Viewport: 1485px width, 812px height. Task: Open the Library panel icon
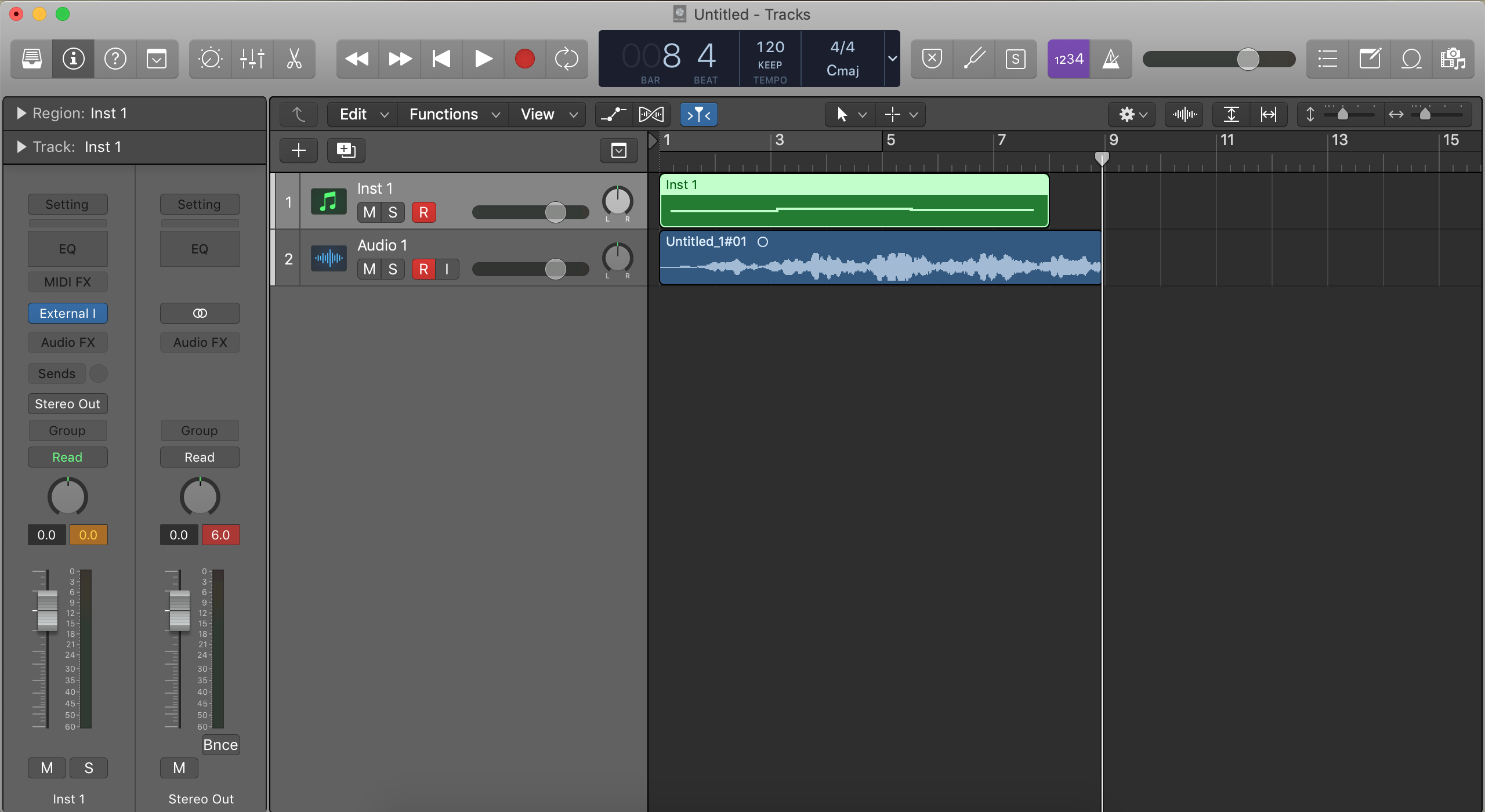click(32, 59)
